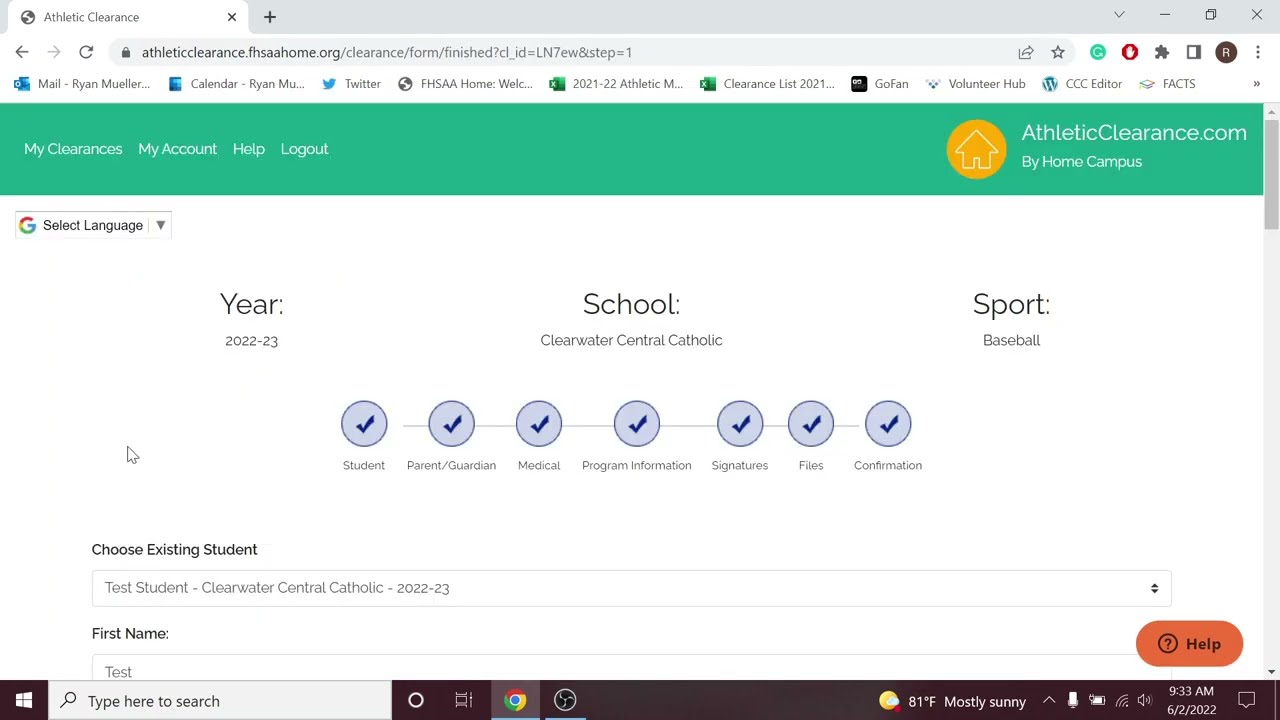
Task: Go to the Confirmation step circle
Action: [x=888, y=424]
